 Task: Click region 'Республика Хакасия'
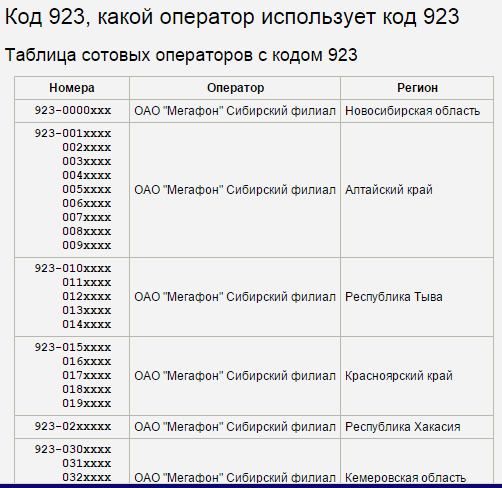[x=403, y=427]
